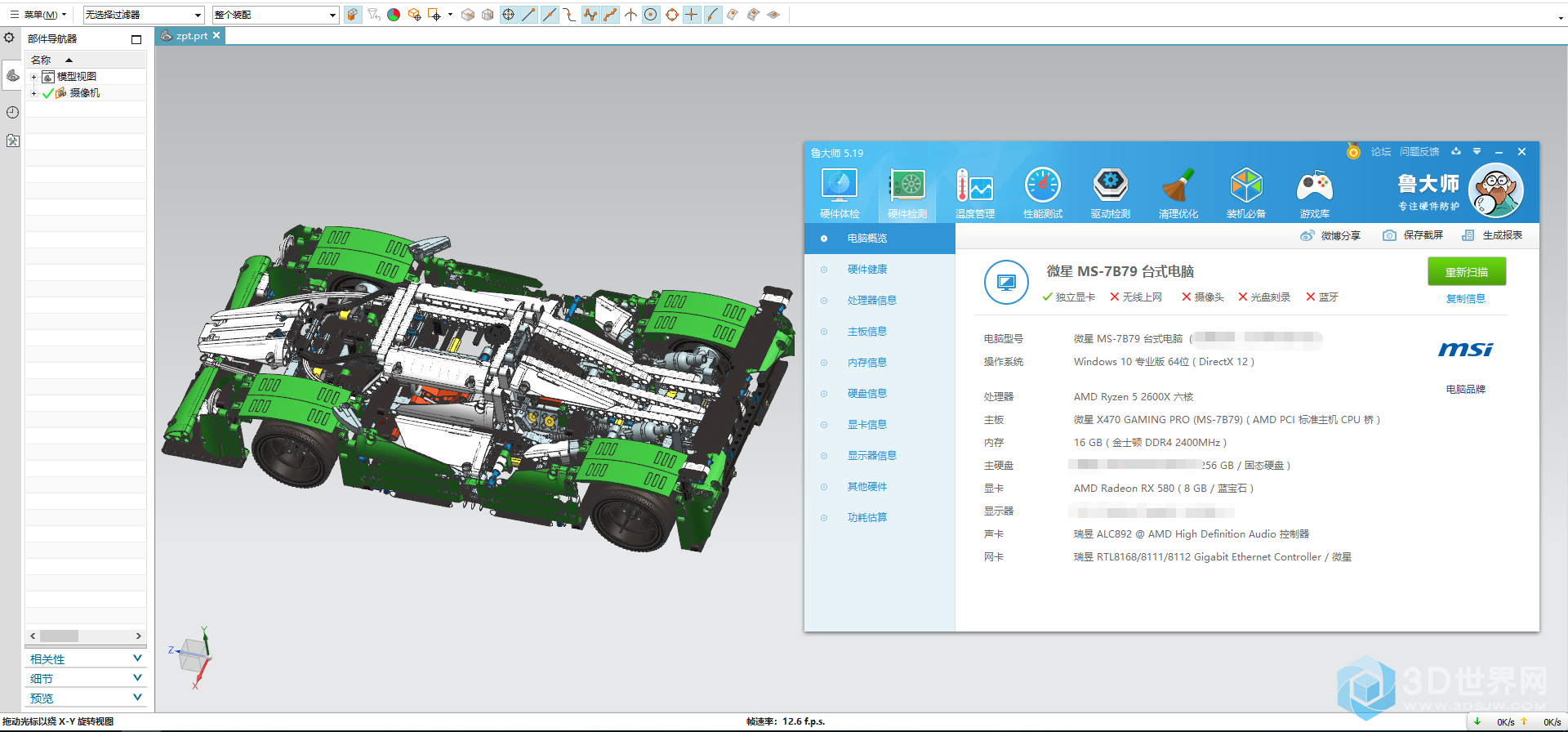1568x732 pixels.
Task: Open the 菜单(M) dropdown menu
Action: pos(38,15)
